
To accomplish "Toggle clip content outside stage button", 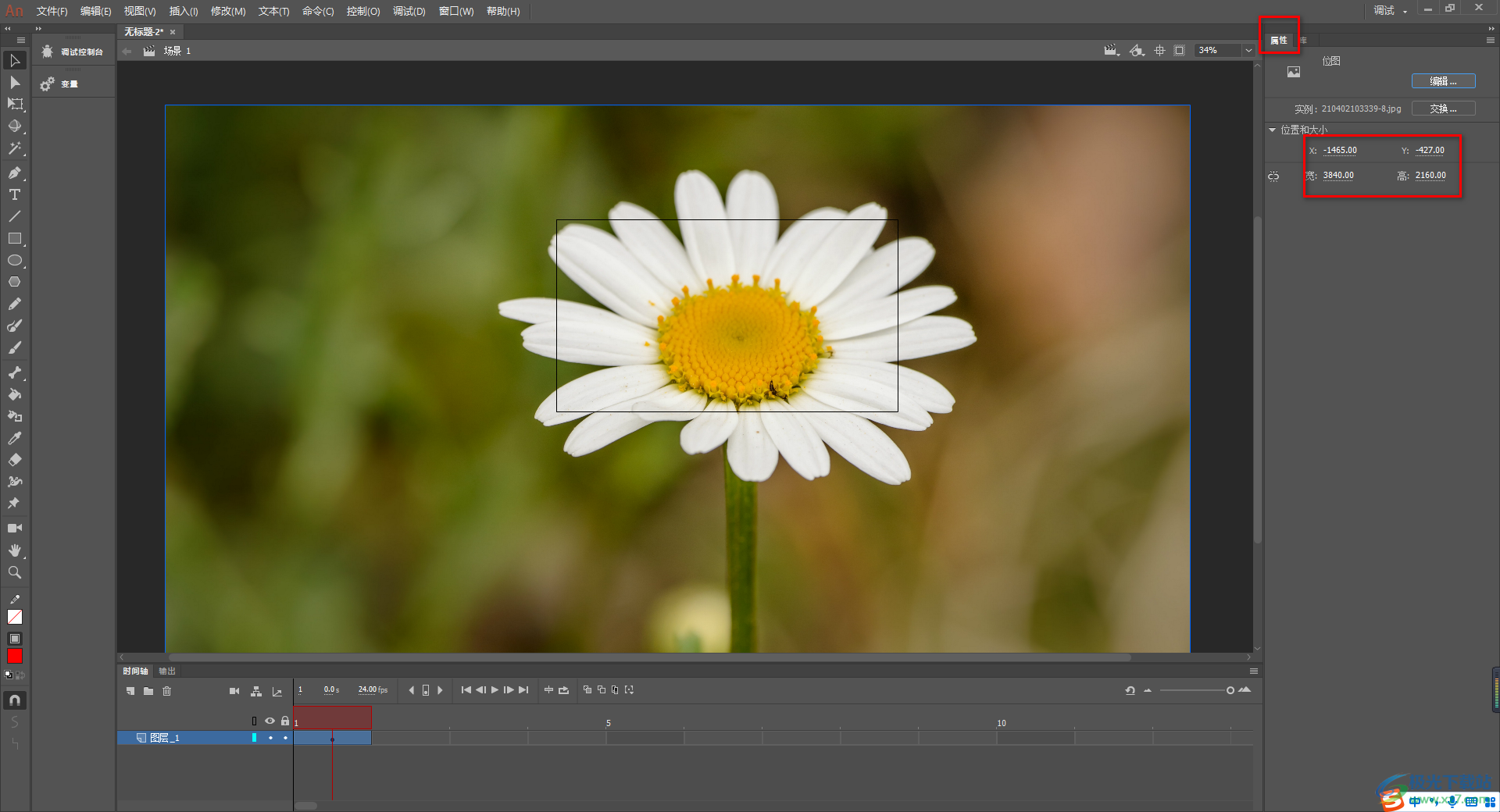I will (1180, 51).
